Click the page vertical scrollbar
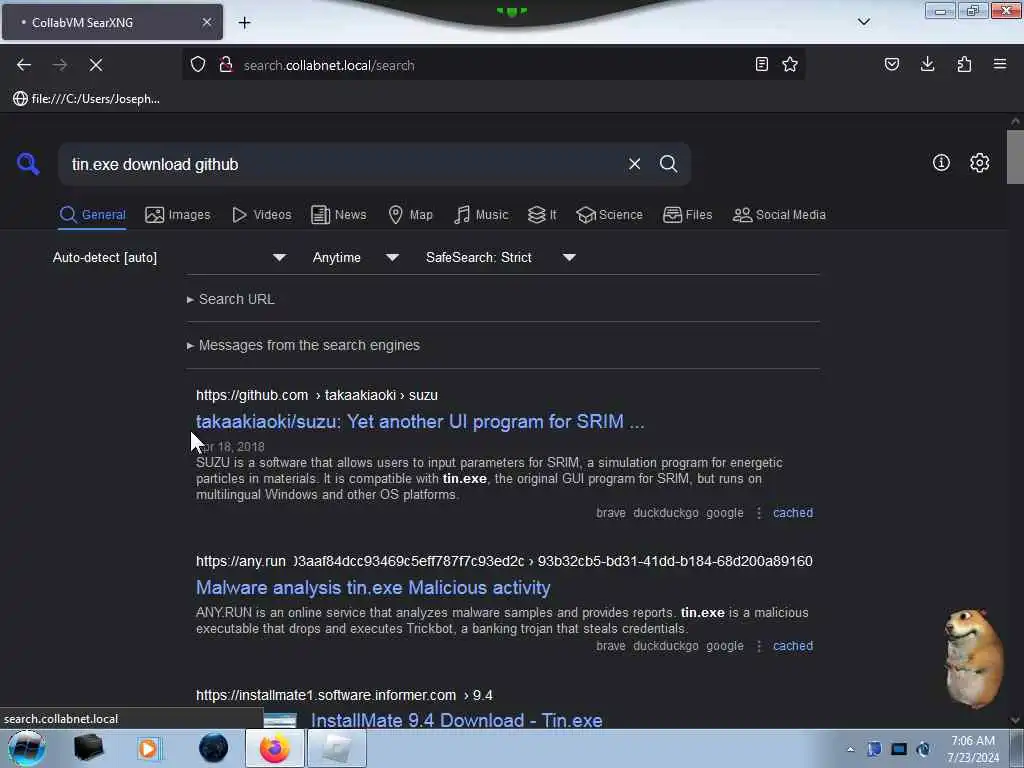Screen dimensions: 1024x768 coord(1015,157)
